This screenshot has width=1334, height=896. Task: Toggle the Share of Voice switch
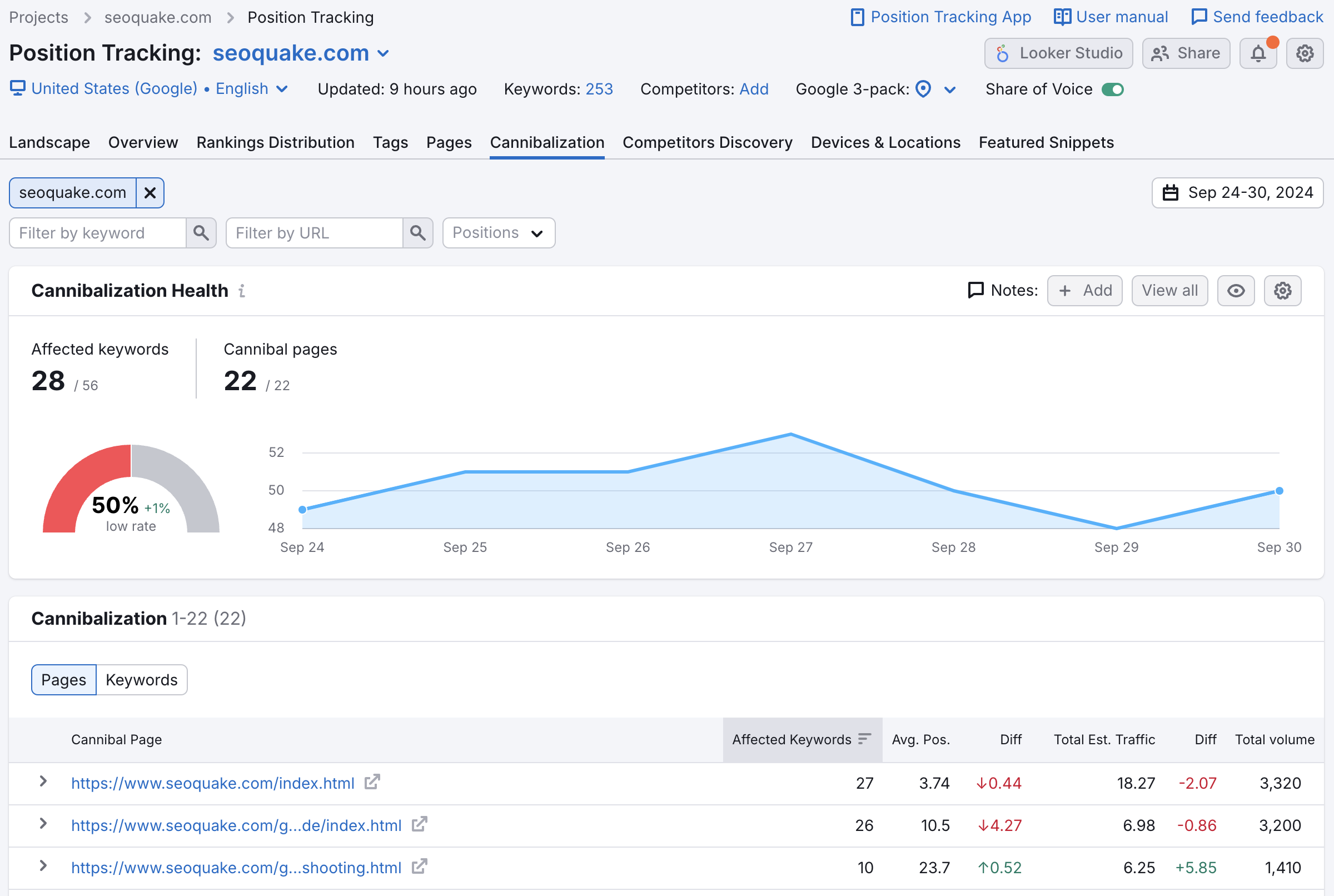(1113, 90)
